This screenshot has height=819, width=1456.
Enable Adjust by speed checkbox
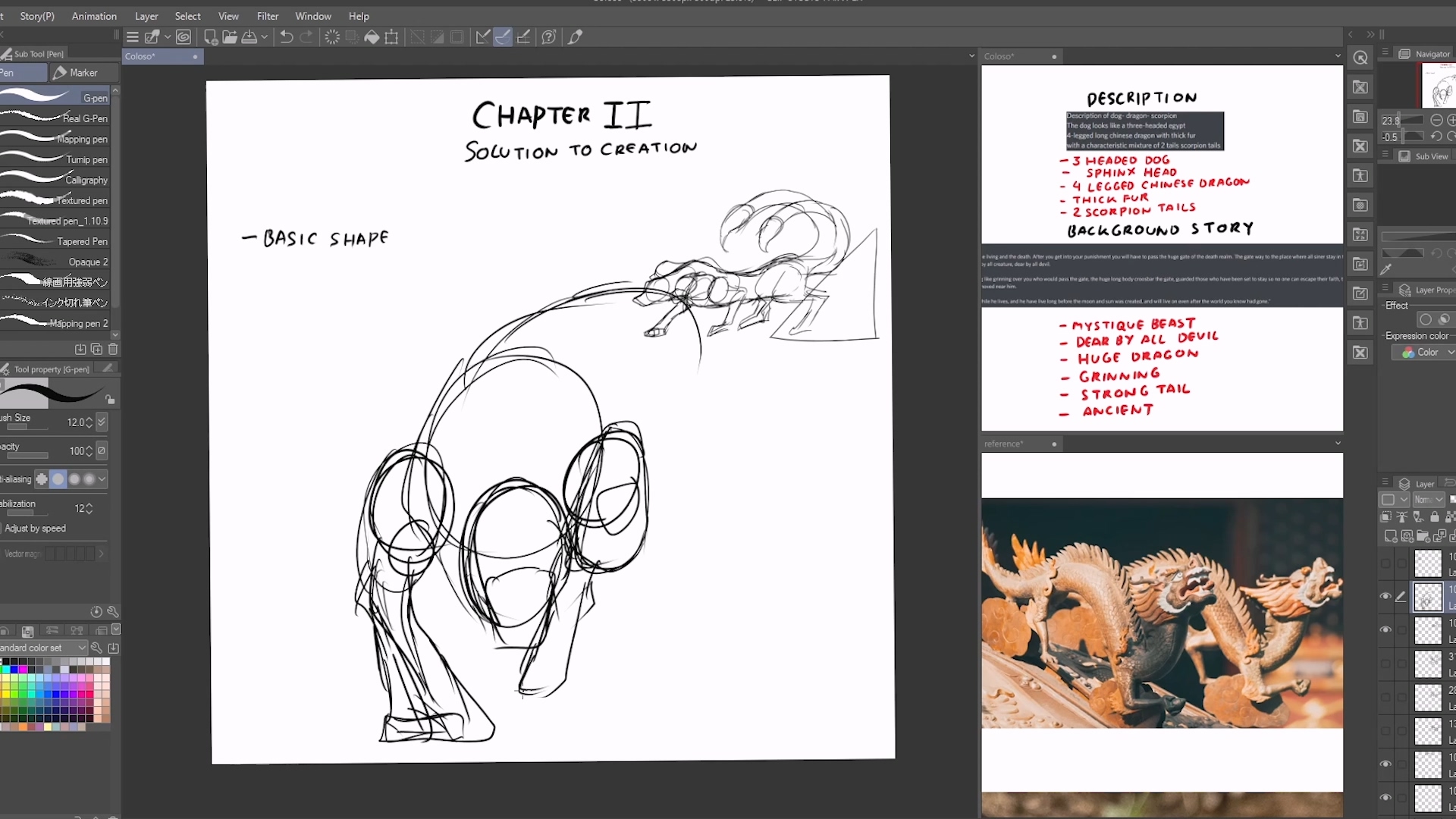pyautogui.click(x=2, y=529)
